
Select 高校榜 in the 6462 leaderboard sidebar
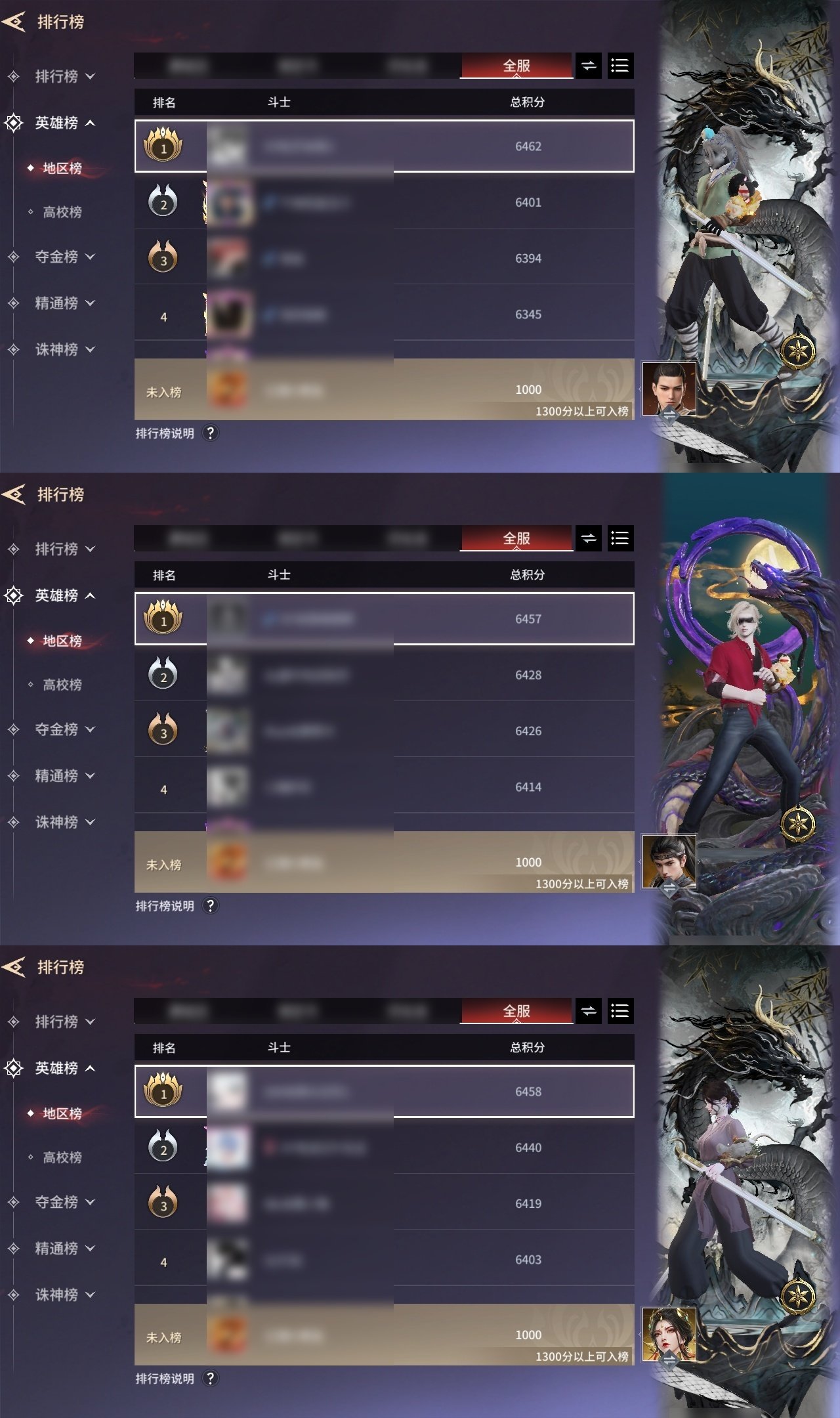tap(62, 212)
